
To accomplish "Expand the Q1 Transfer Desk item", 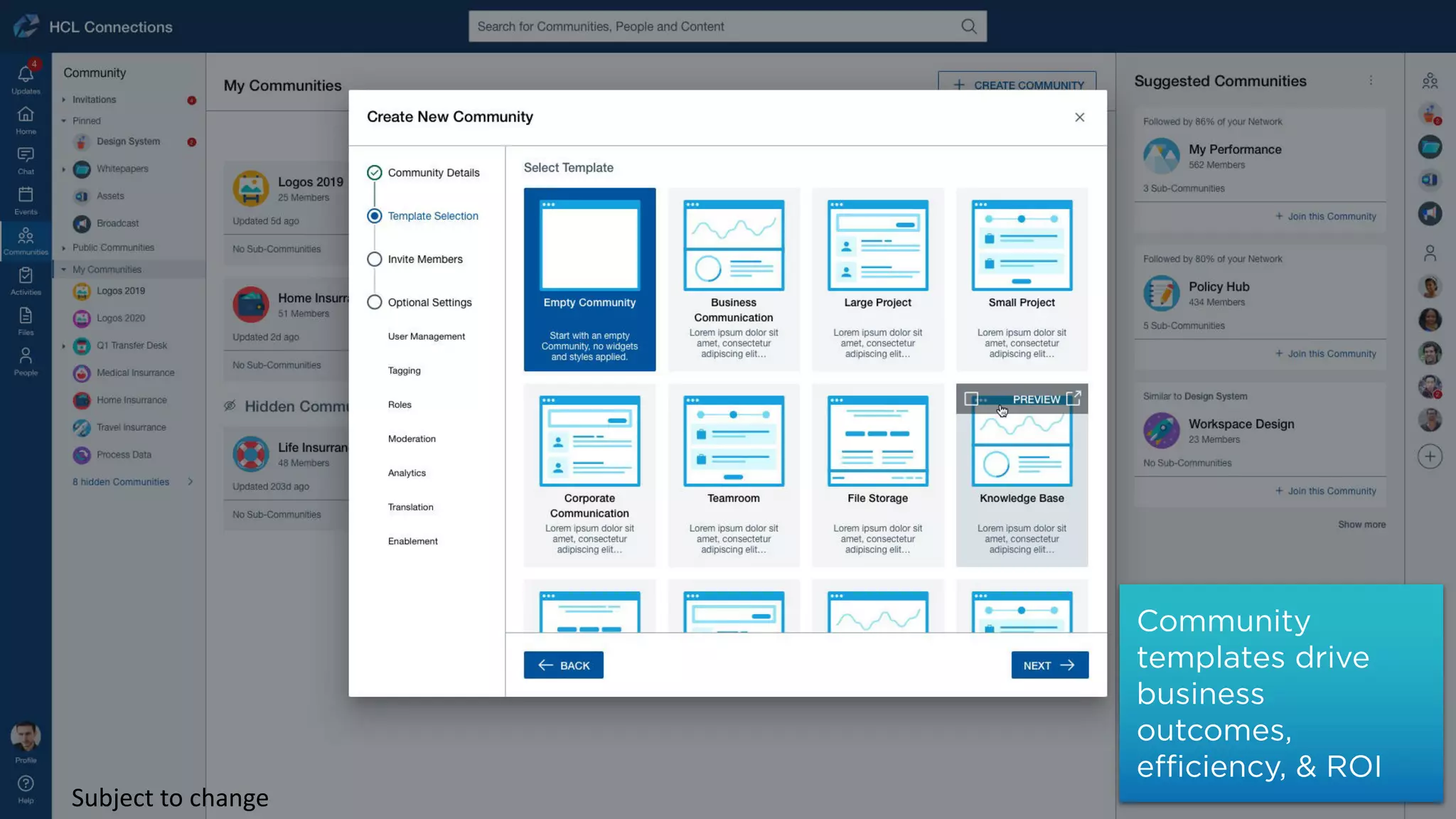I will pyautogui.click(x=63, y=346).
